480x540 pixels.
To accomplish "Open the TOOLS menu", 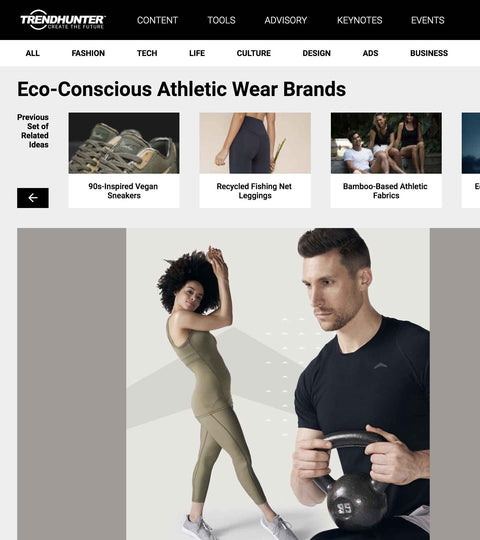I will (221, 20).
